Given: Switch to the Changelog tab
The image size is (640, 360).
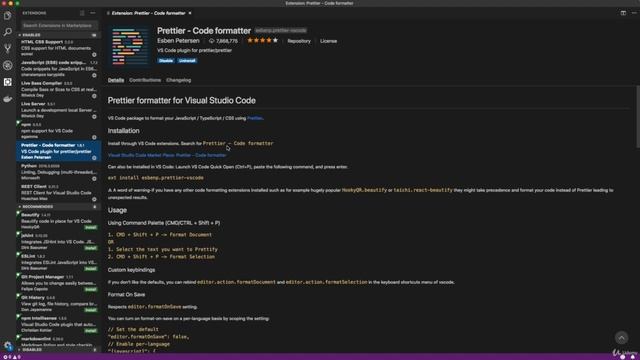Looking at the screenshot, I should coord(178,80).
